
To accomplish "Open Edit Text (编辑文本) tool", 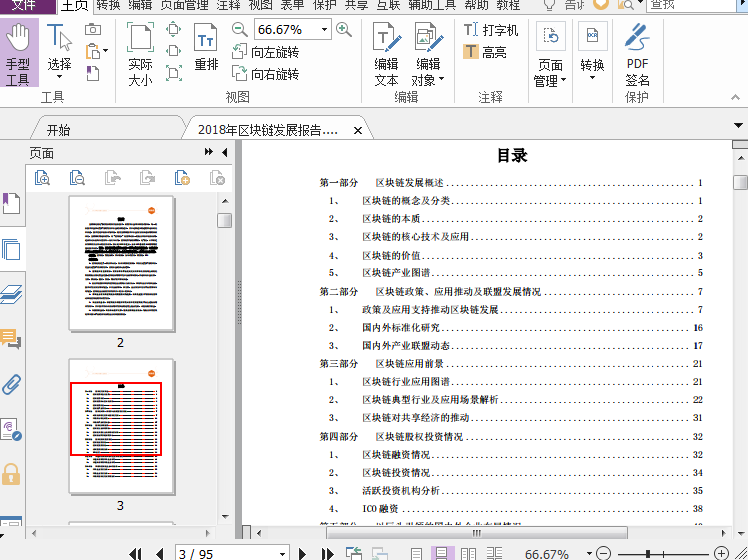I will [386, 54].
